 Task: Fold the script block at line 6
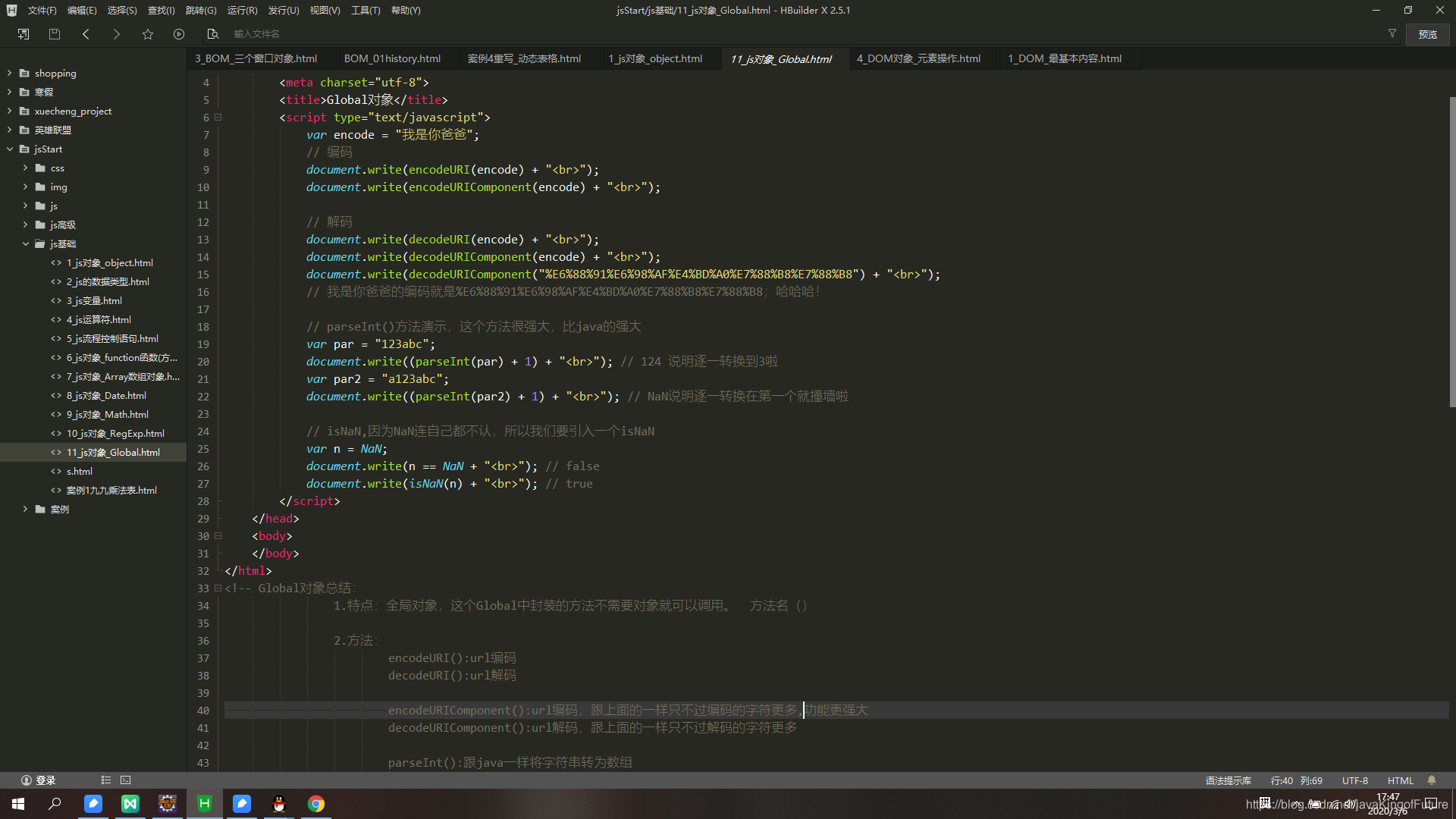point(218,117)
